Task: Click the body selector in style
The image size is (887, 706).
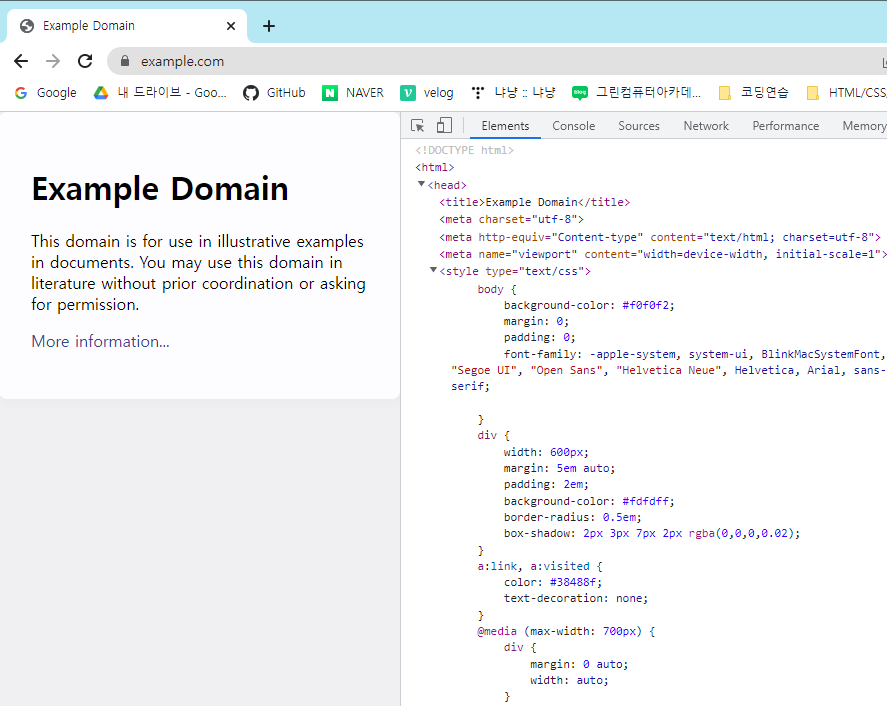Action: (490, 289)
